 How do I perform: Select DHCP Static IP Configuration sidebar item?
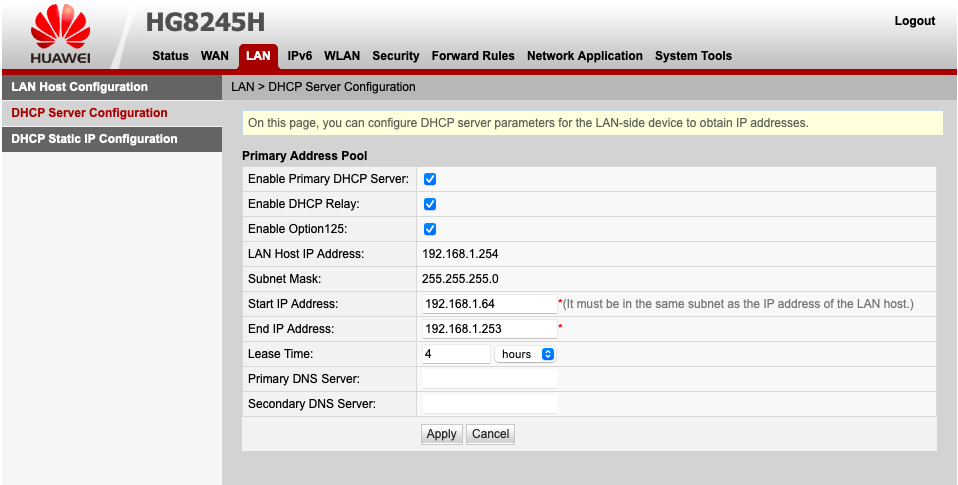point(94,139)
